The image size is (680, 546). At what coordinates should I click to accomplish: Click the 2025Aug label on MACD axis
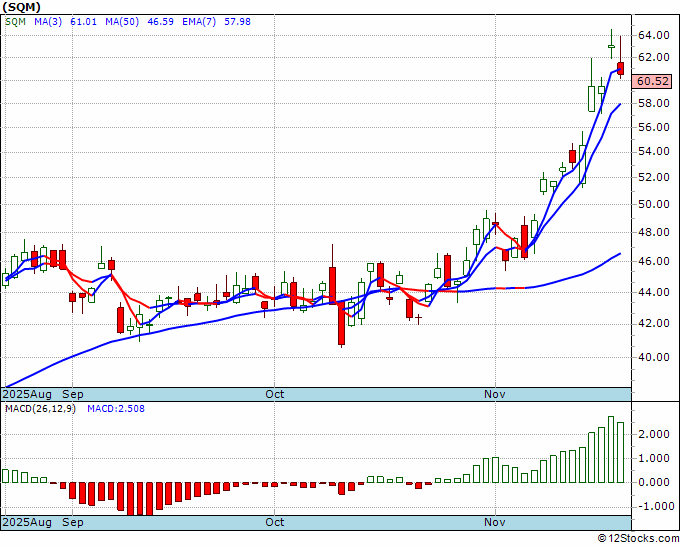tap(27, 522)
